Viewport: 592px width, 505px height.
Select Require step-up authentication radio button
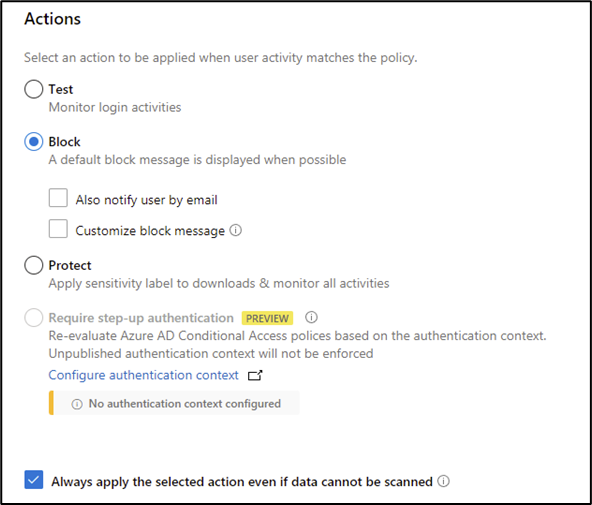tap(34, 317)
